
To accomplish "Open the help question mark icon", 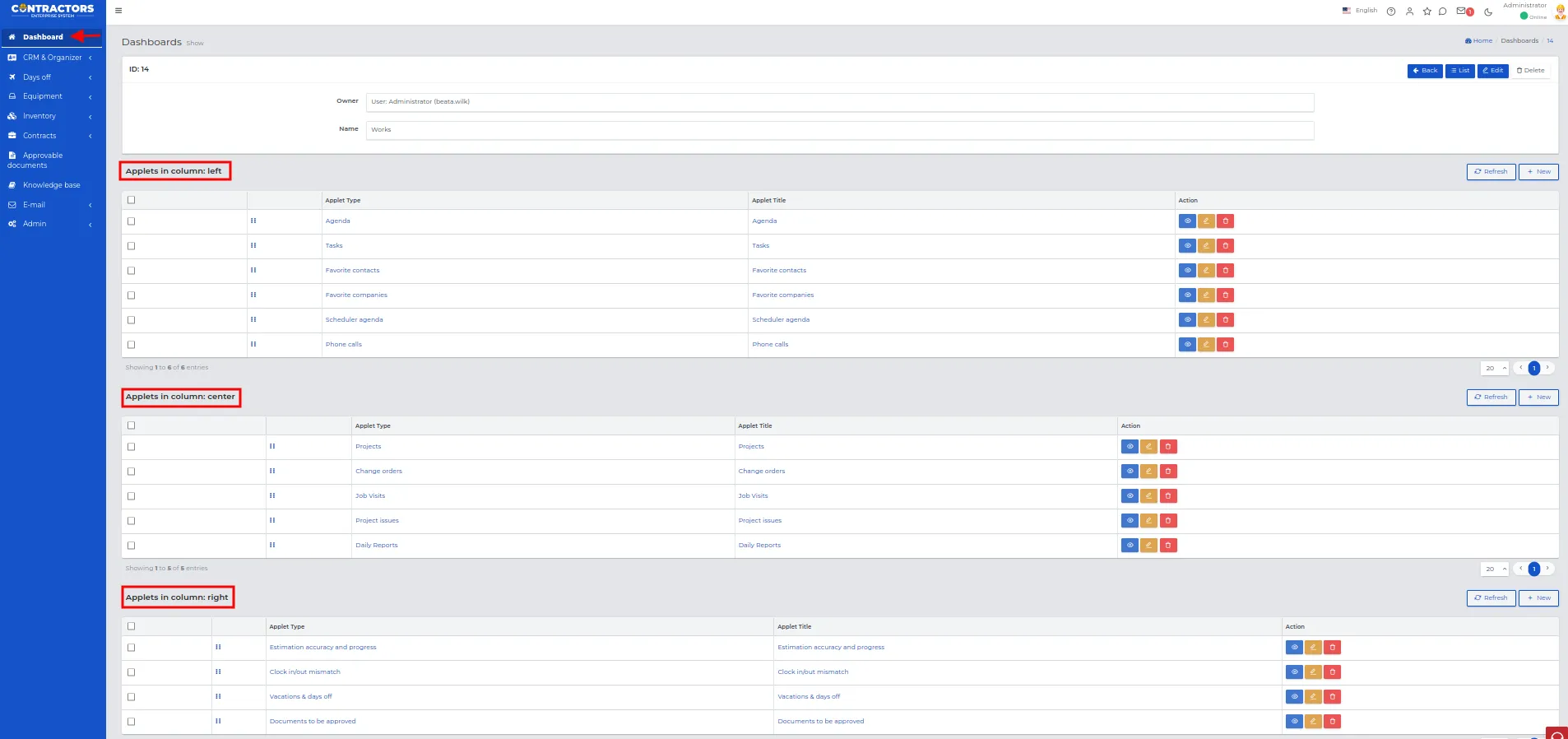I will [x=1390, y=12].
